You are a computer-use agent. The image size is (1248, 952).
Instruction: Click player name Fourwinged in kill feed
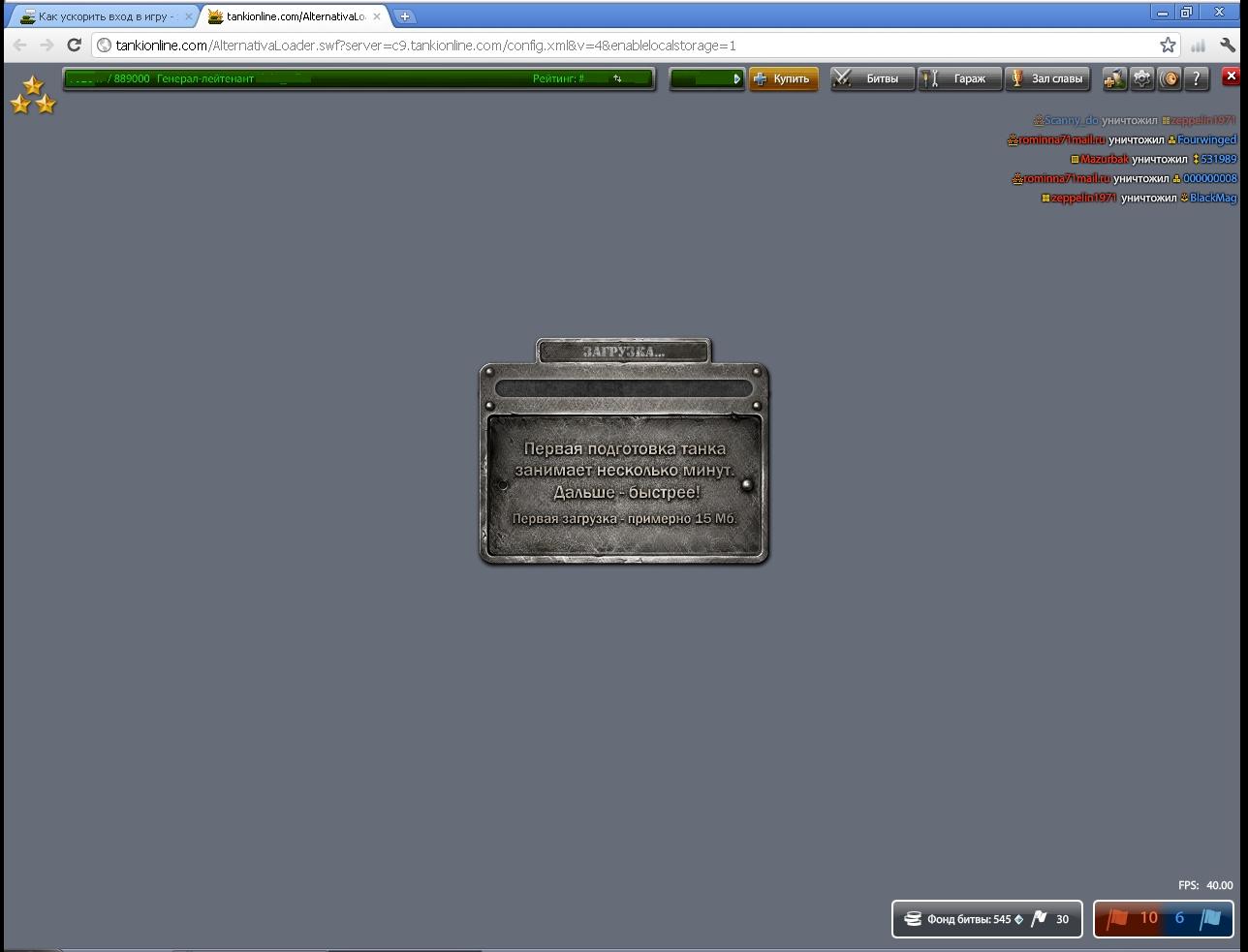[x=1206, y=139]
